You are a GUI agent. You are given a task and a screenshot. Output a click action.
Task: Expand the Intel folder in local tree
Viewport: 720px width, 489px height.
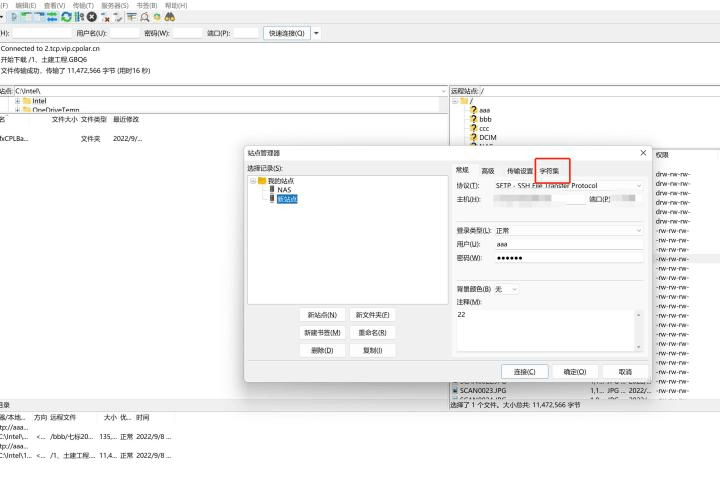17,101
